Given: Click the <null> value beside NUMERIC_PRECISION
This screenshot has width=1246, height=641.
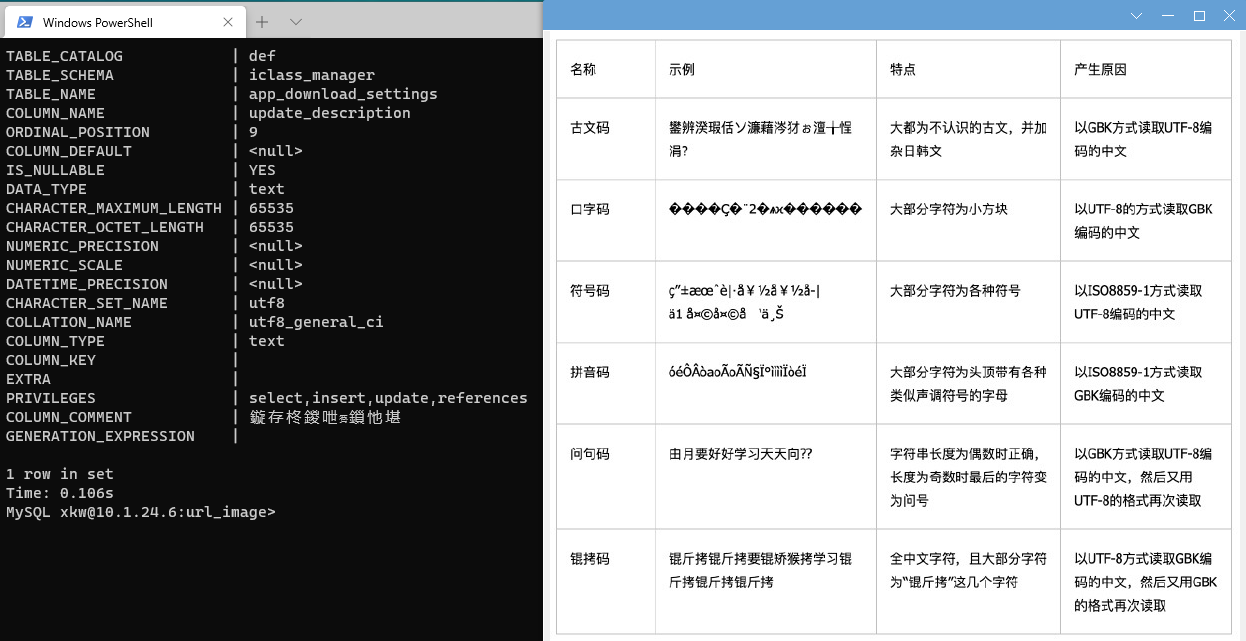Looking at the screenshot, I should (x=276, y=246).
